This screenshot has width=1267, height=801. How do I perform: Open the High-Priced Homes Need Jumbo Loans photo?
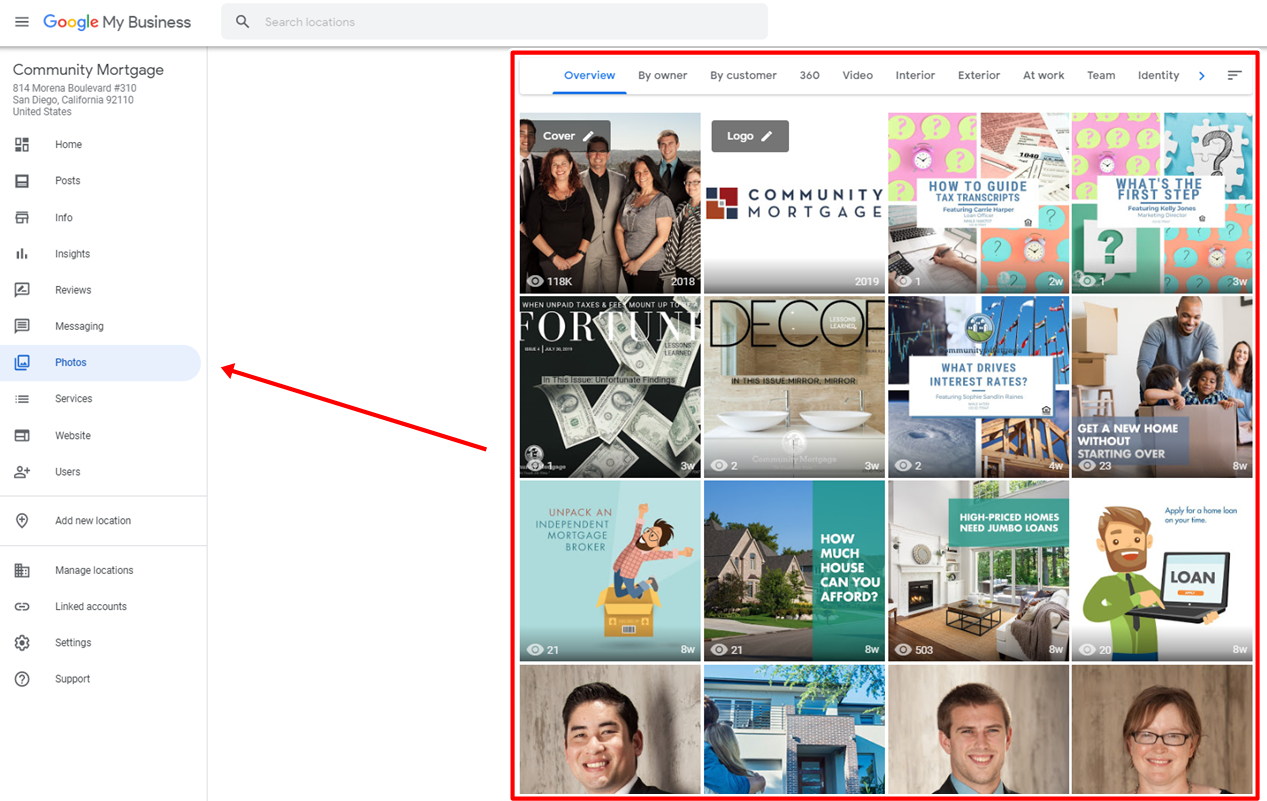[978, 571]
